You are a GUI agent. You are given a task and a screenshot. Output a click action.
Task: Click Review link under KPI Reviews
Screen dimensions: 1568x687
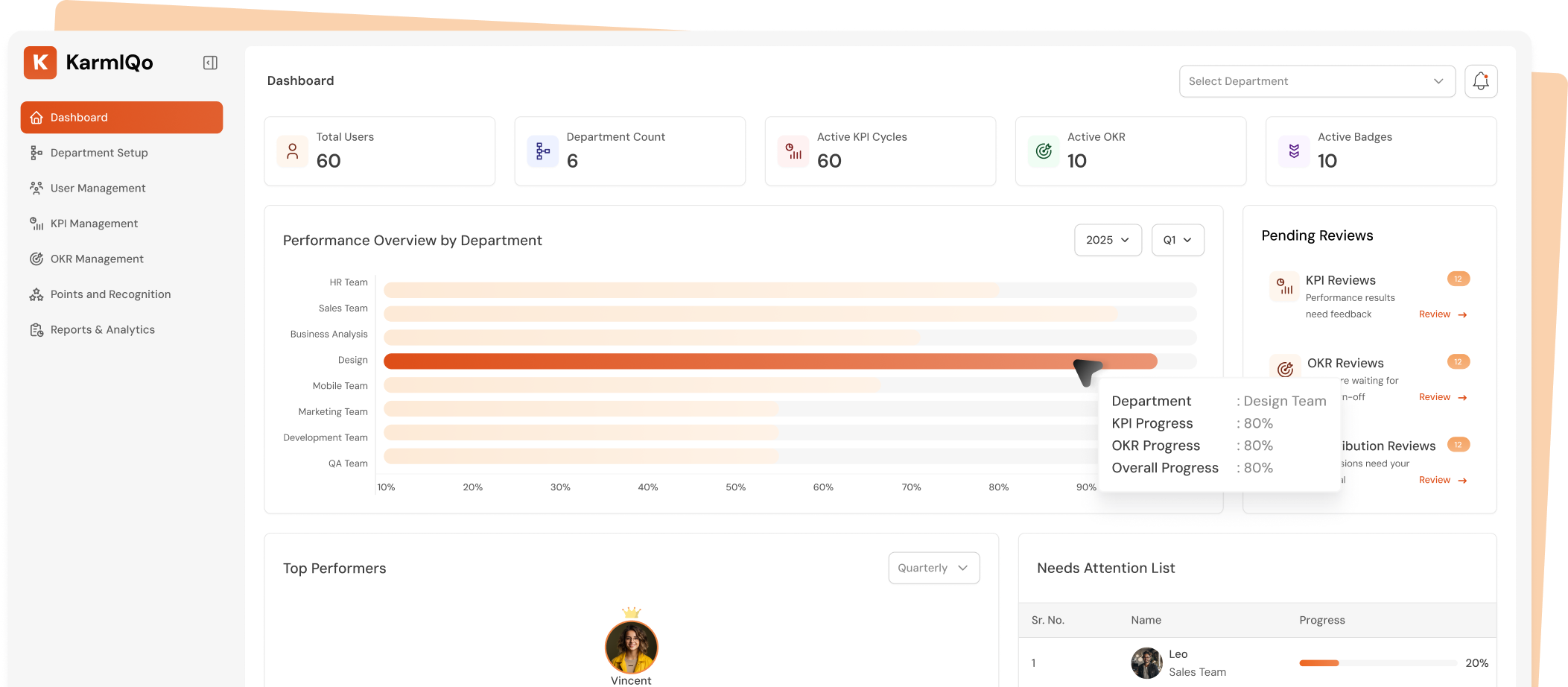click(1443, 314)
